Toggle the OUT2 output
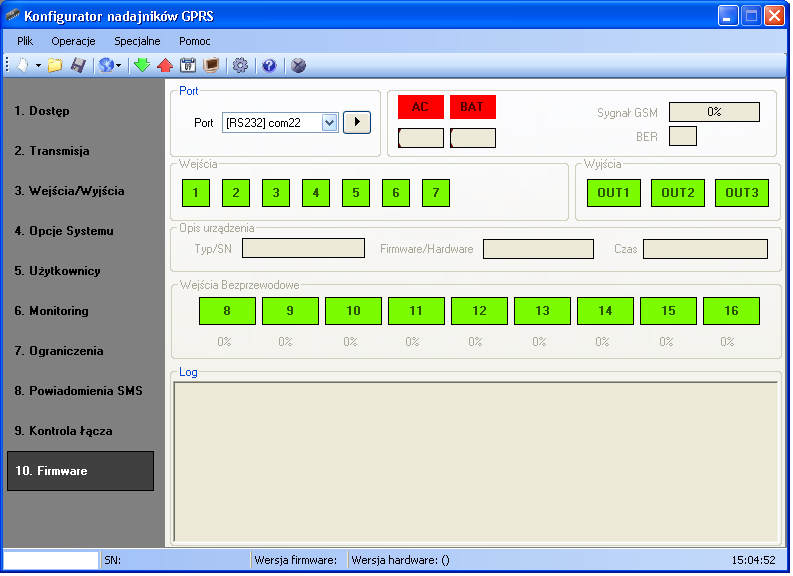The width and height of the screenshot is (793, 576). coord(678,193)
